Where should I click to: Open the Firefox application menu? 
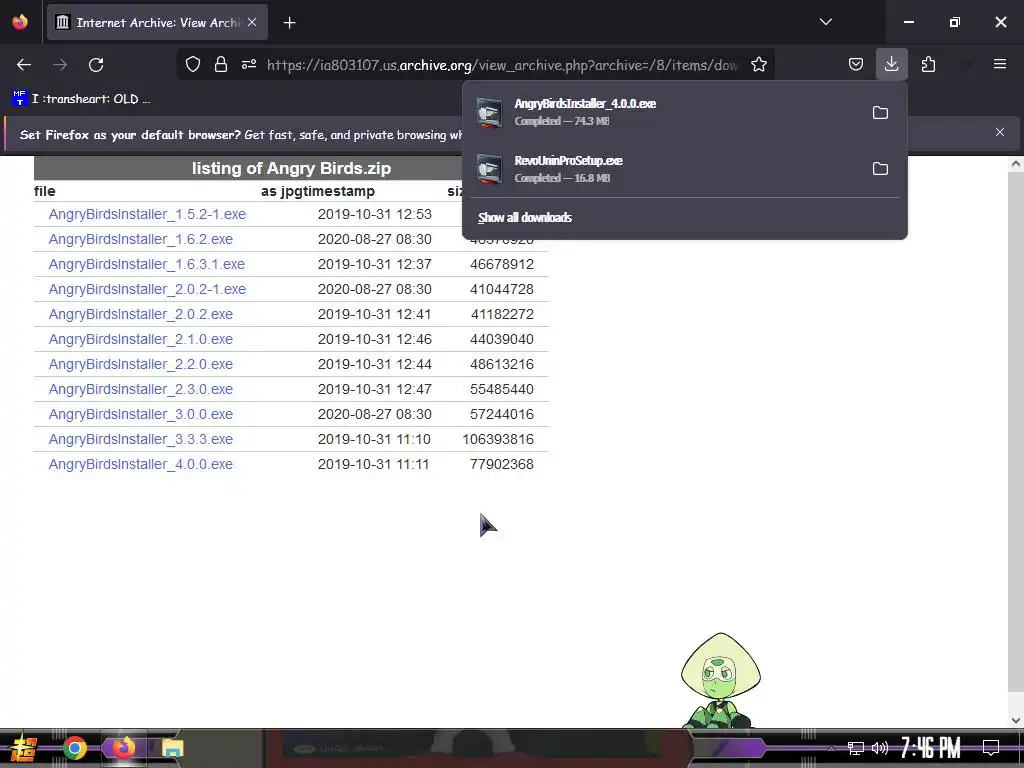(1000, 64)
